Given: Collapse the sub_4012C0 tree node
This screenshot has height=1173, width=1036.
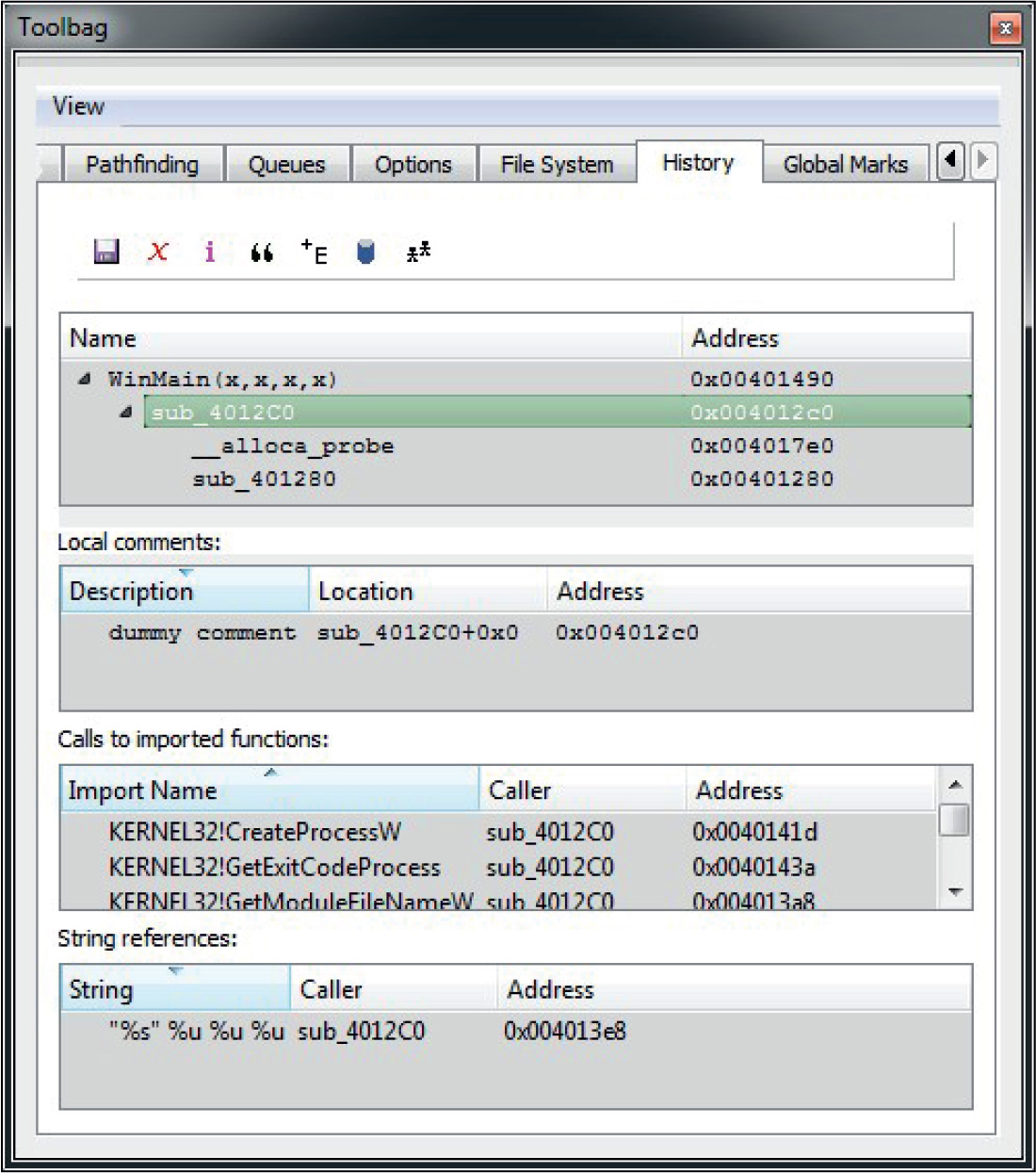Looking at the screenshot, I should (x=125, y=412).
